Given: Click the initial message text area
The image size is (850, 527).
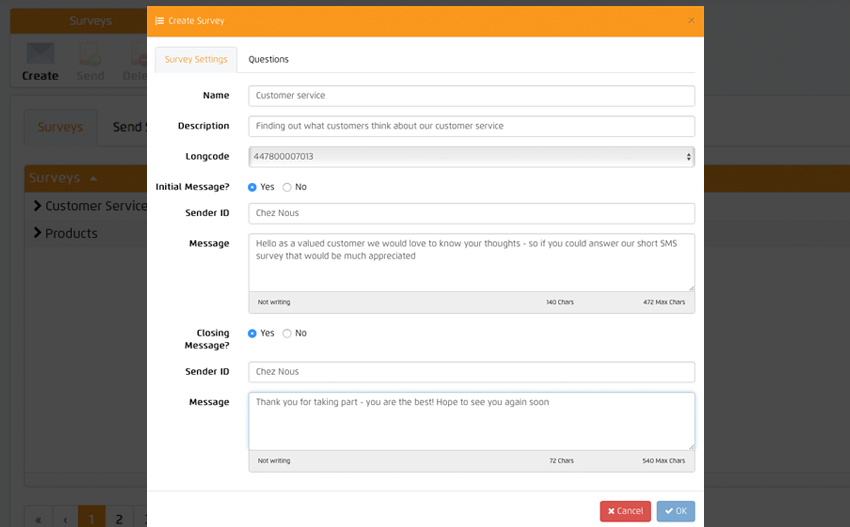Looking at the screenshot, I should coord(471,262).
